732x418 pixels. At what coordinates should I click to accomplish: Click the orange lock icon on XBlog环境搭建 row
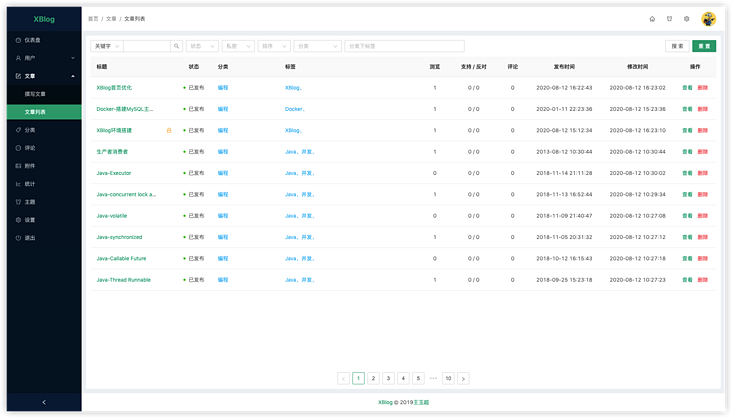tap(169, 130)
